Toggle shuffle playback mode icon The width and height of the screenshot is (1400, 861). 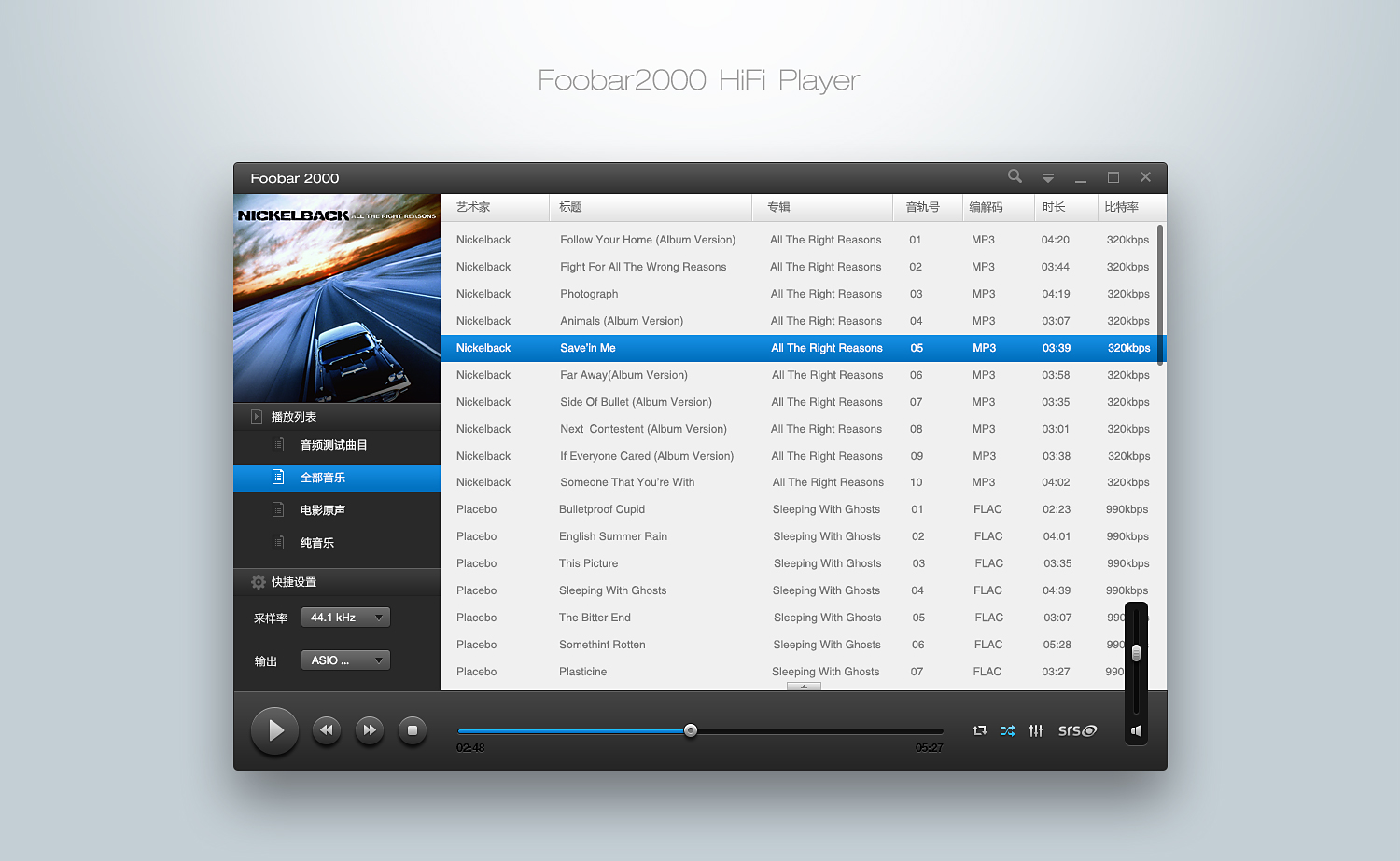click(x=1008, y=730)
